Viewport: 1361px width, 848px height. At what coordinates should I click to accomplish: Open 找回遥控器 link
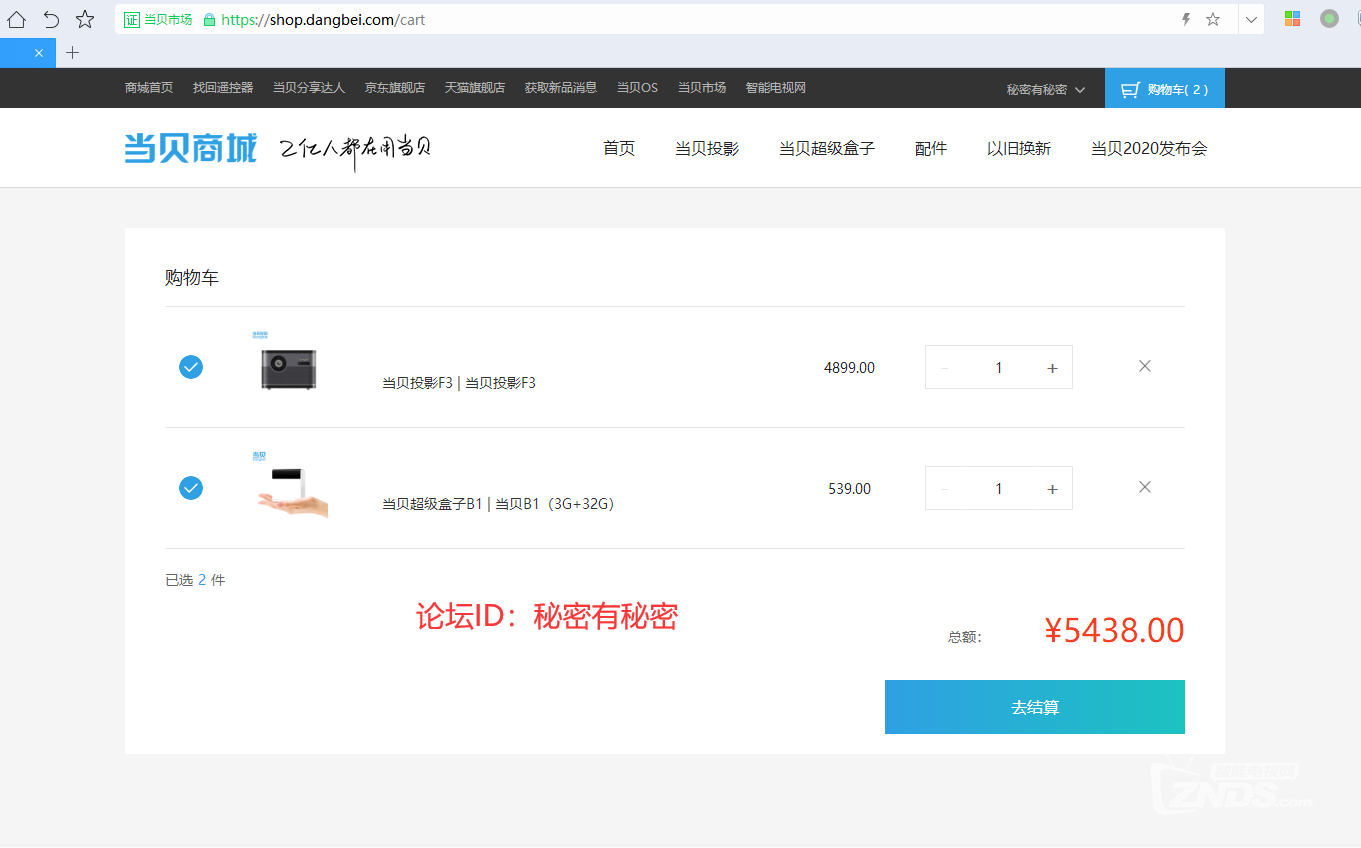click(x=223, y=88)
